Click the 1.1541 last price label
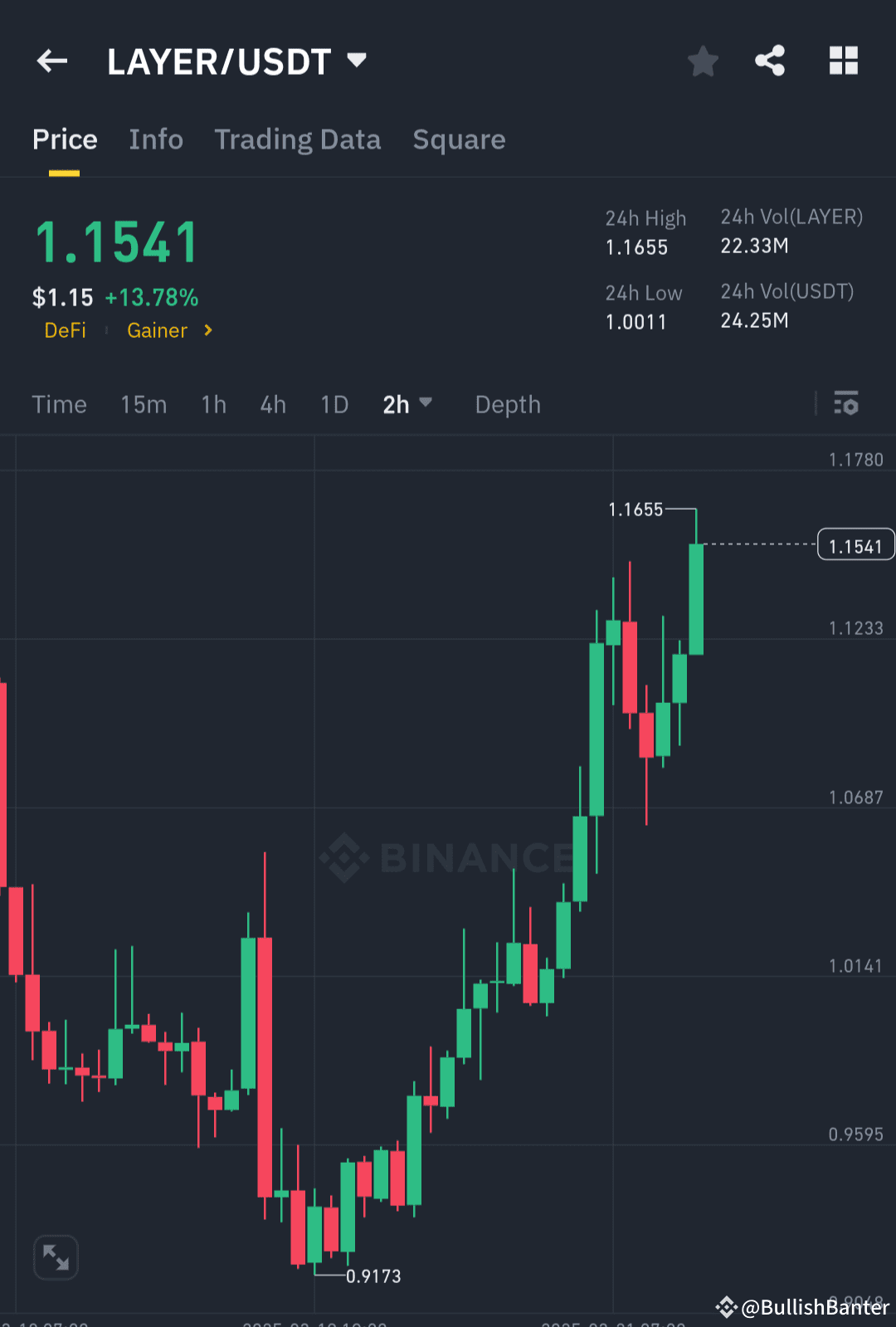 click(855, 544)
